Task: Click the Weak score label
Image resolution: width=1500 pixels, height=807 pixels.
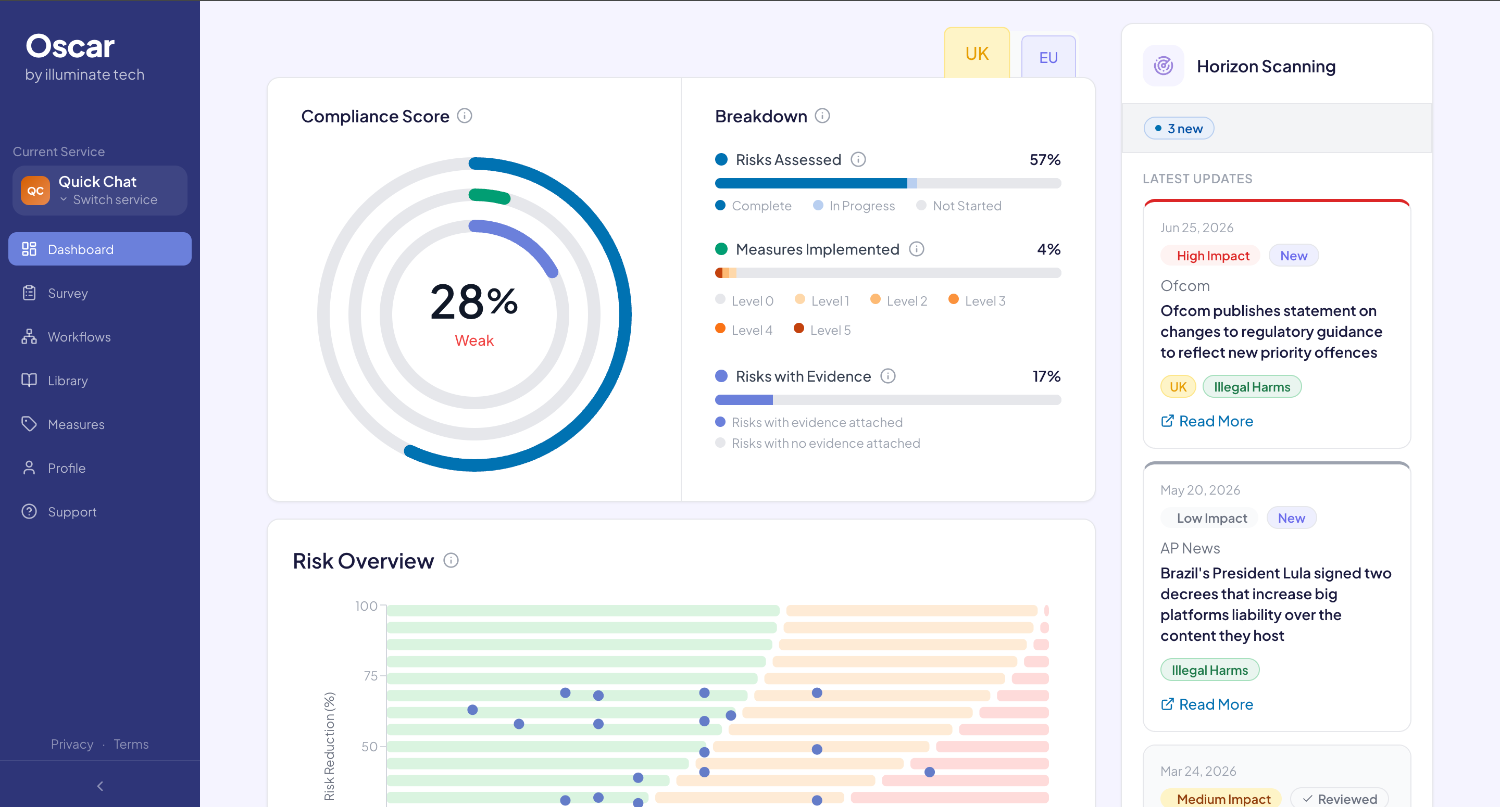Action: pyautogui.click(x=474, y=341)
